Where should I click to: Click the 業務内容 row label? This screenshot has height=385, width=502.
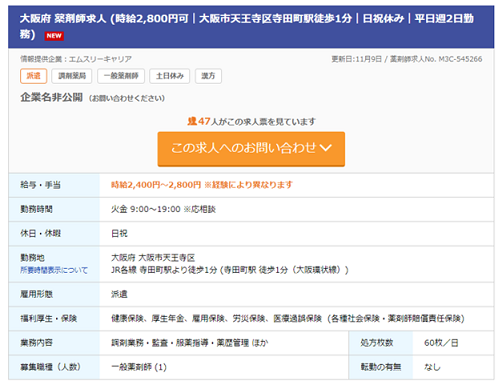point(36,343)
